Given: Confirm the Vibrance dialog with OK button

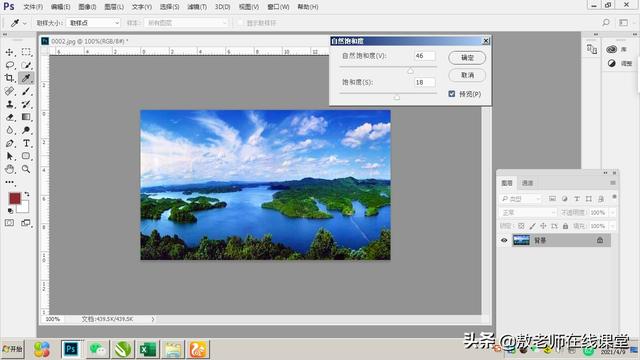Looking at the screenshot, I should (x=467, y=58).
